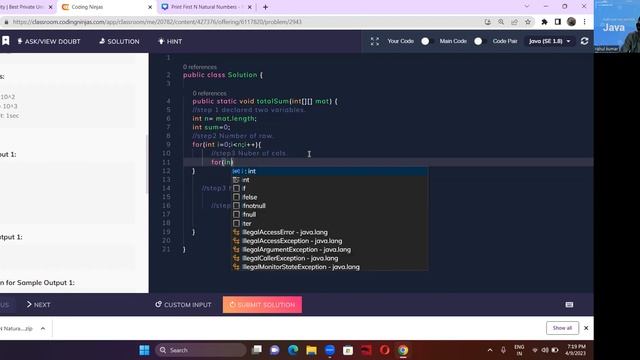Click the volume icon in the system tray

[x=545, y=350]
